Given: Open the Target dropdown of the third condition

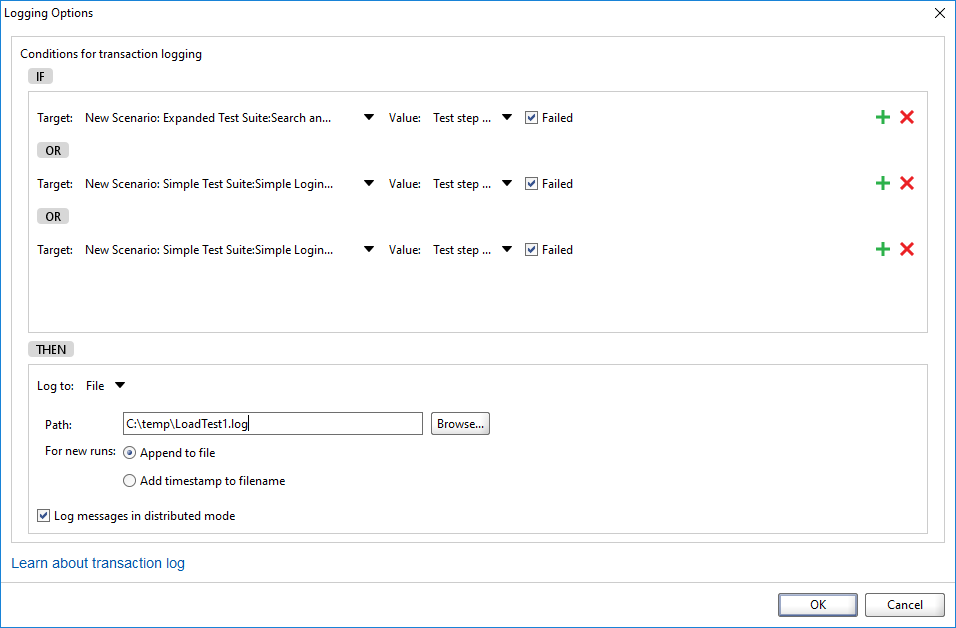Looking at the screenshot, I should (x=368, y=249).
